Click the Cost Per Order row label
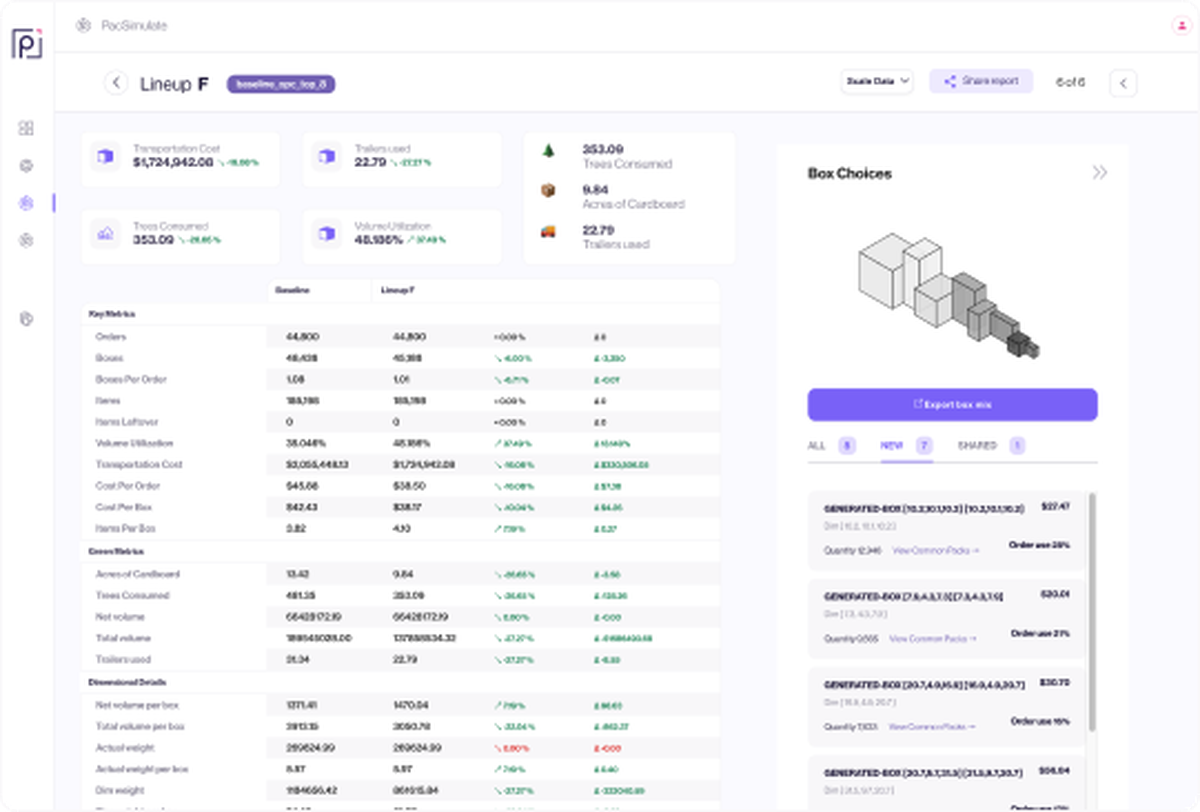The image size is (1200, 812). pos(127,485)
